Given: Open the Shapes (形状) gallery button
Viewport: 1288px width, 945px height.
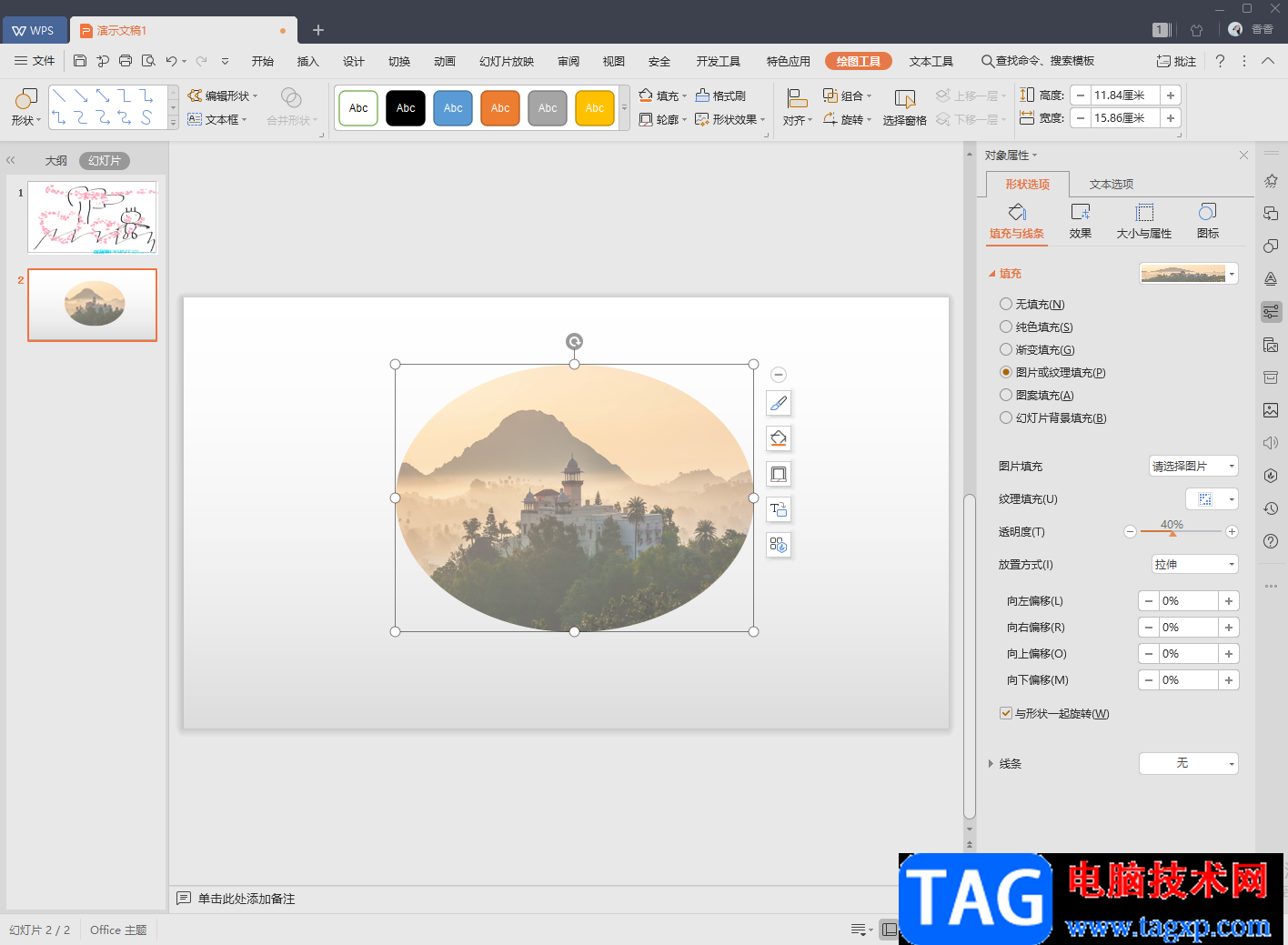Looking at the screenshot, I should [25, 107].
